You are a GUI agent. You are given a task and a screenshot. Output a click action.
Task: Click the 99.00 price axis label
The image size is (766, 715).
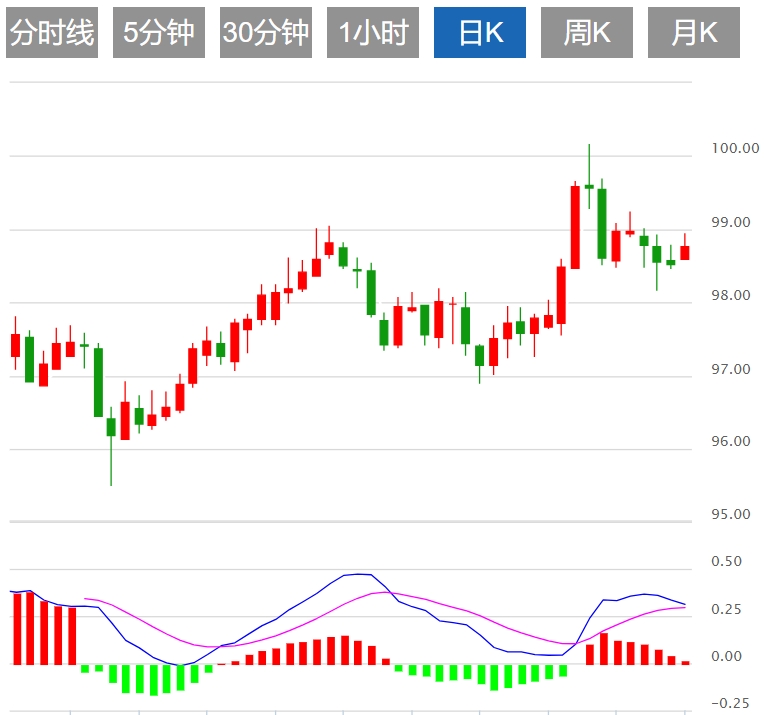point(731,222)
